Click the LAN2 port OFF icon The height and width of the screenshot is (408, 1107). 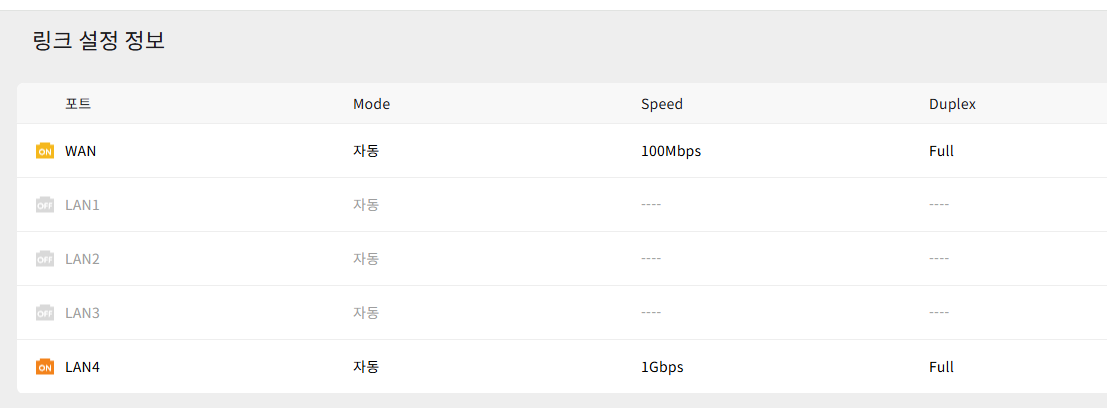point(44,259)
